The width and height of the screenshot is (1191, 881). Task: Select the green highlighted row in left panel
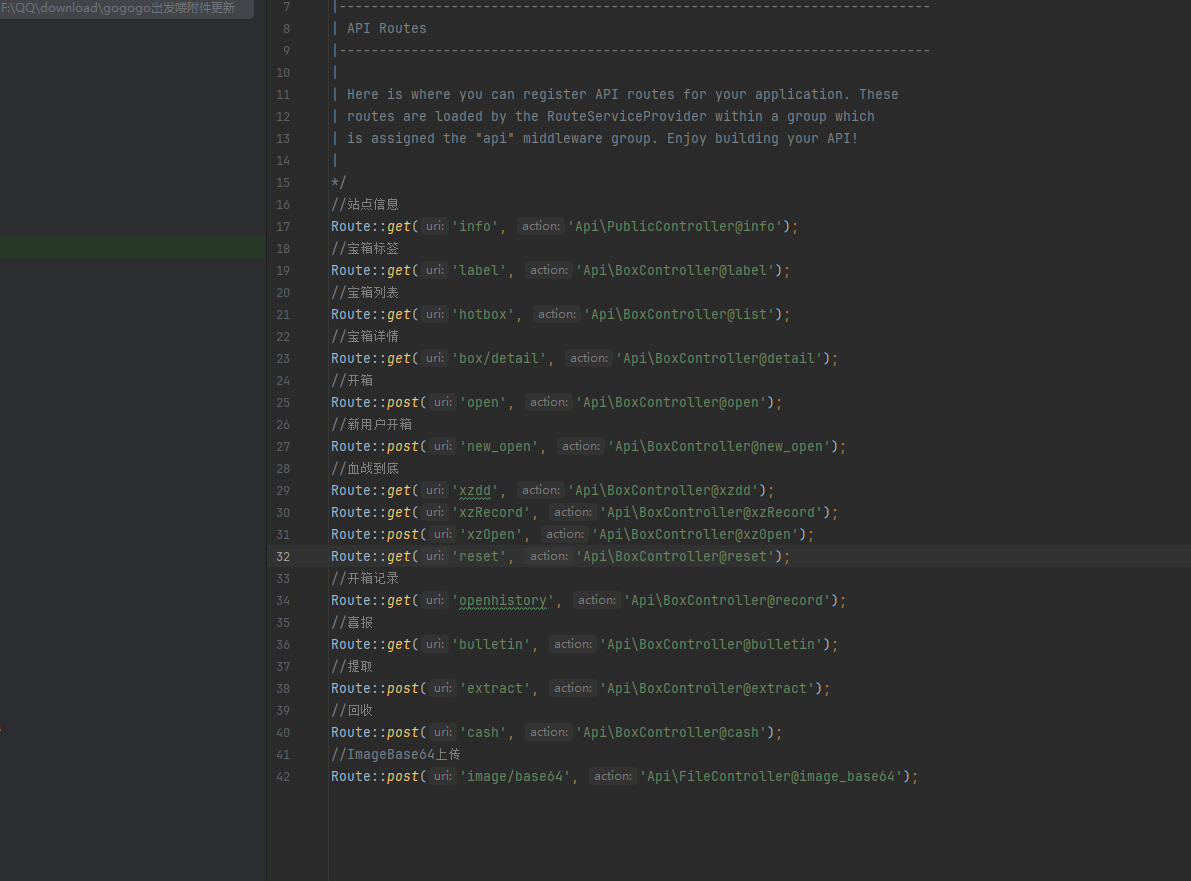133,248
